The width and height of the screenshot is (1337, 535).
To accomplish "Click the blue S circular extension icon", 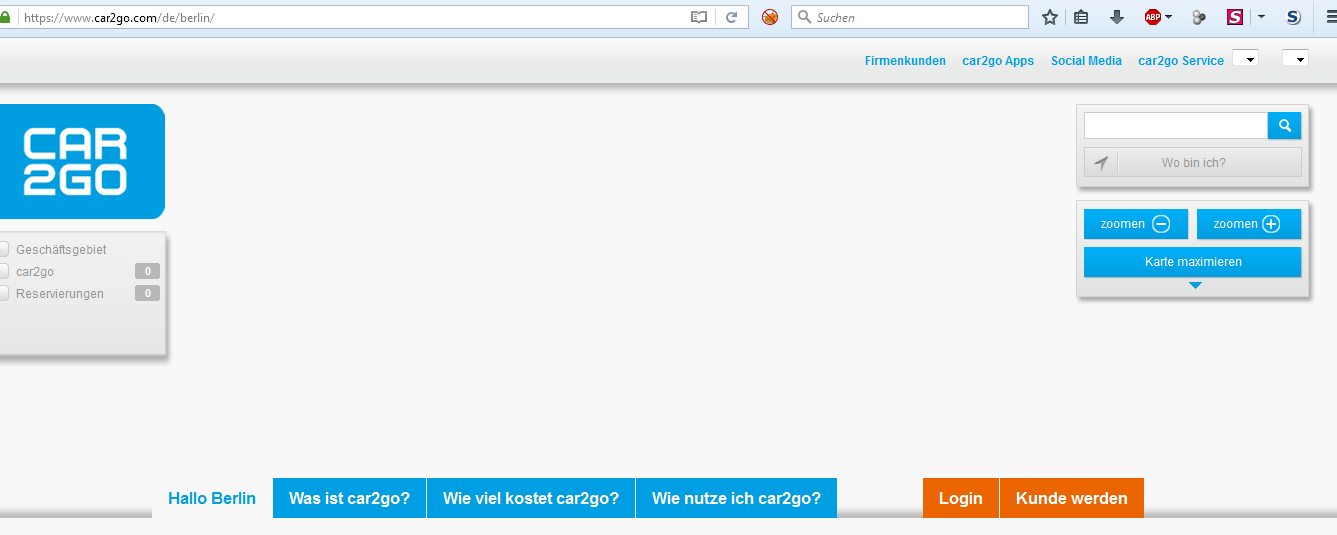I will (1293, 17).
